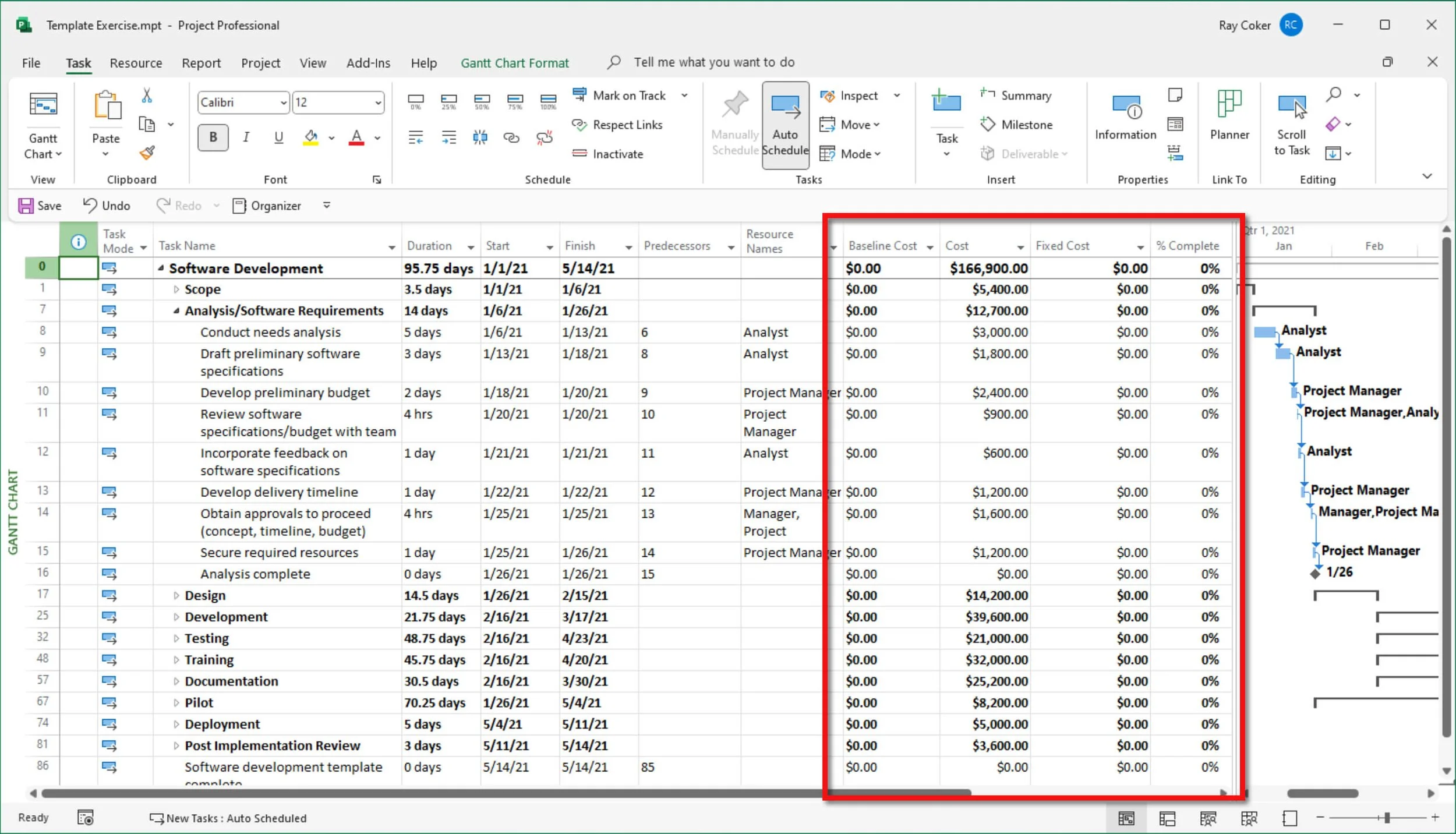Viewport: 1456px width, 834px height.
Task: Toggle Bold formatting
Action: 213,137
